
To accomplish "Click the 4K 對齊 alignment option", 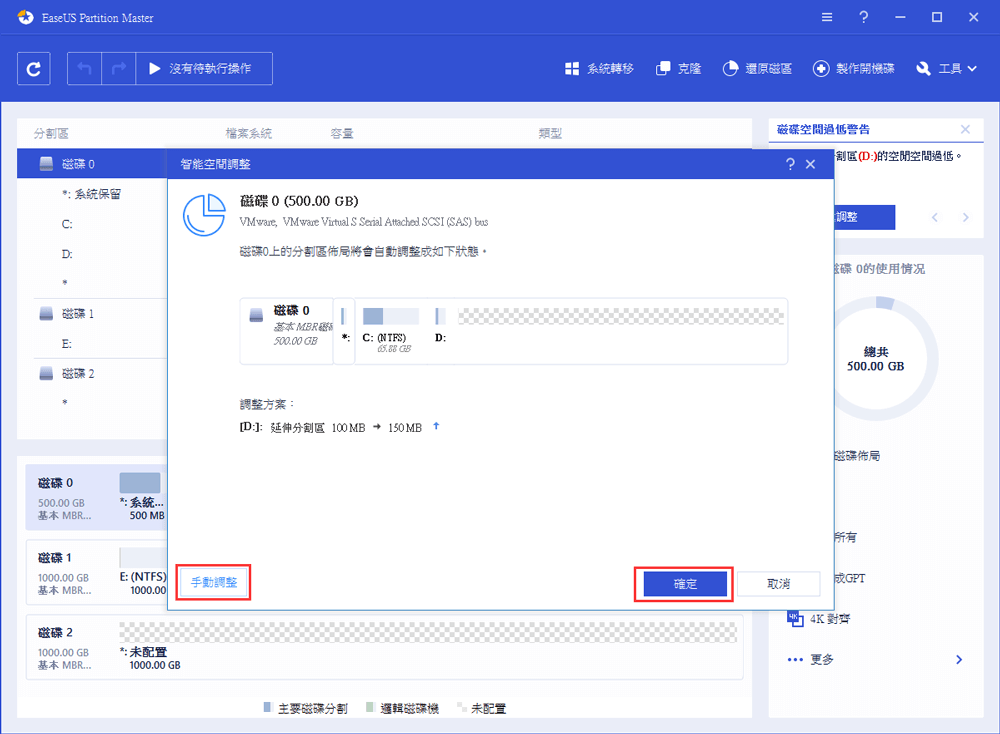I will pos(819,619).
